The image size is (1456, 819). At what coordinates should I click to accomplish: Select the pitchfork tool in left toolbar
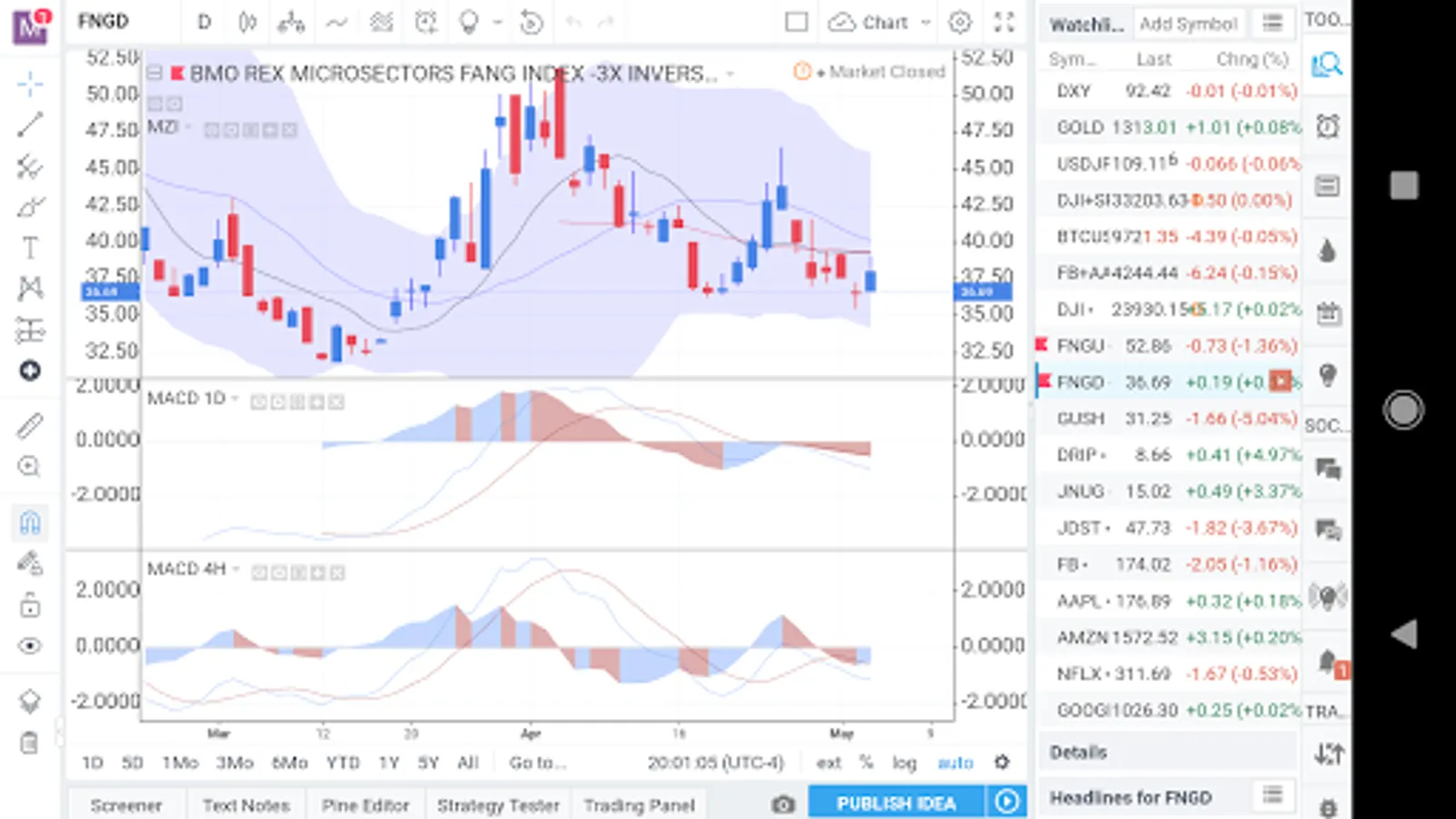(30, 166)
